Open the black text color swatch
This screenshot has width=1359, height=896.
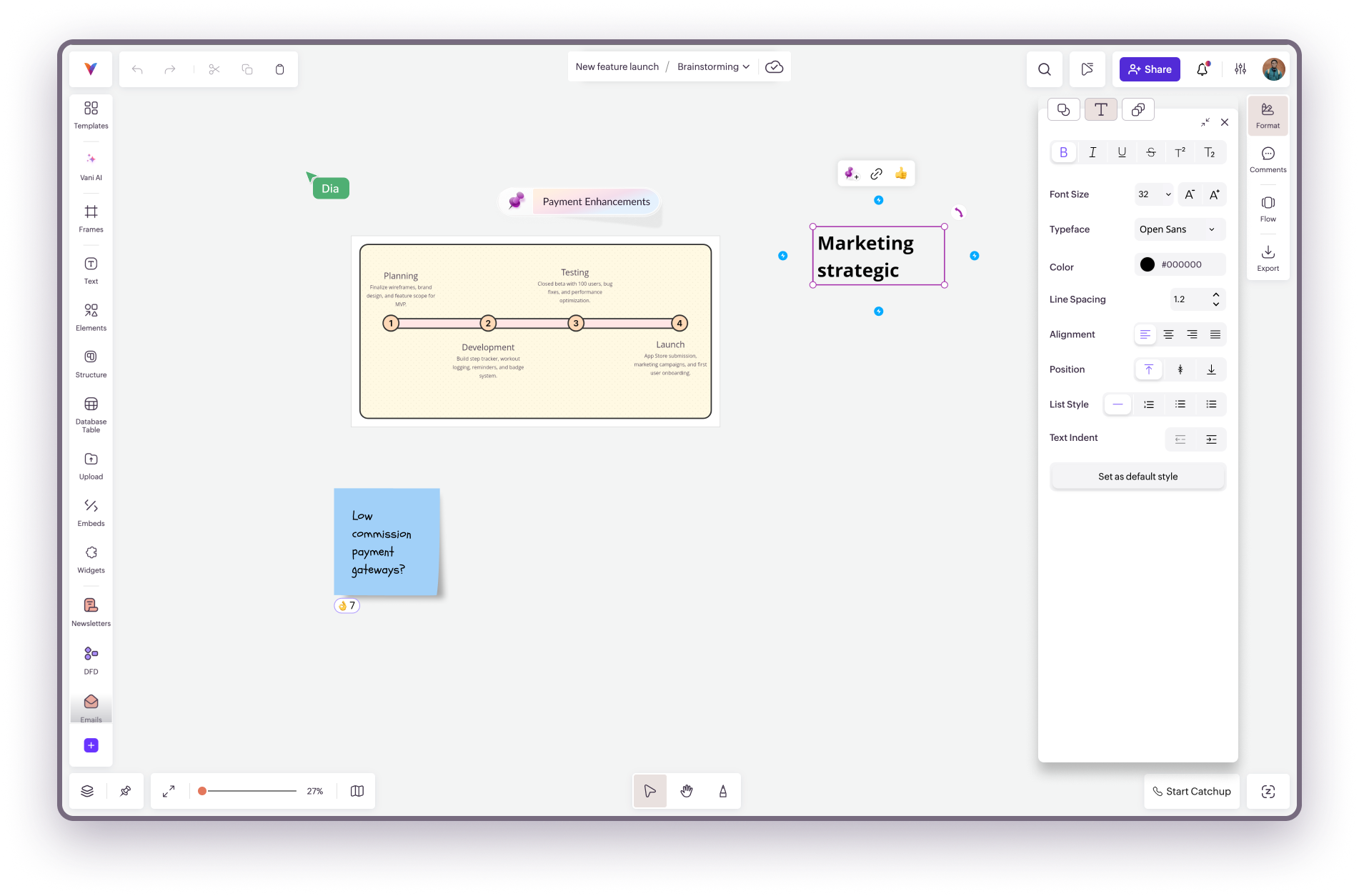click(1148, 264)
